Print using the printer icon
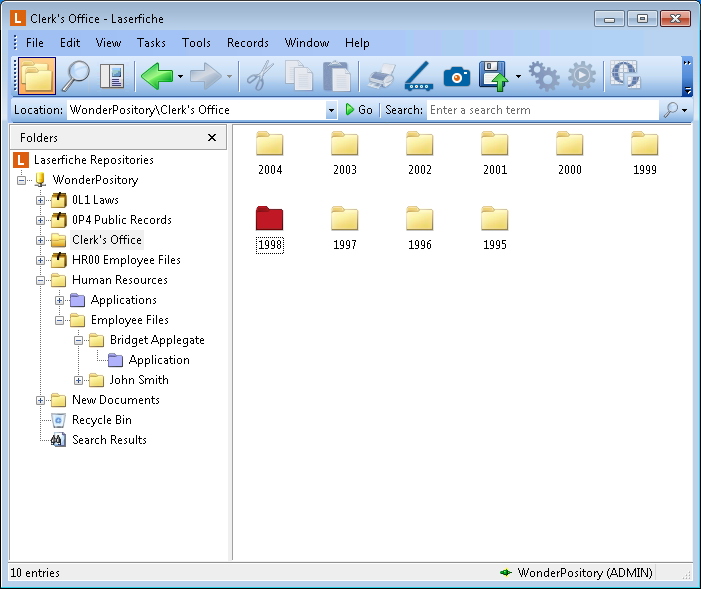 381,76
